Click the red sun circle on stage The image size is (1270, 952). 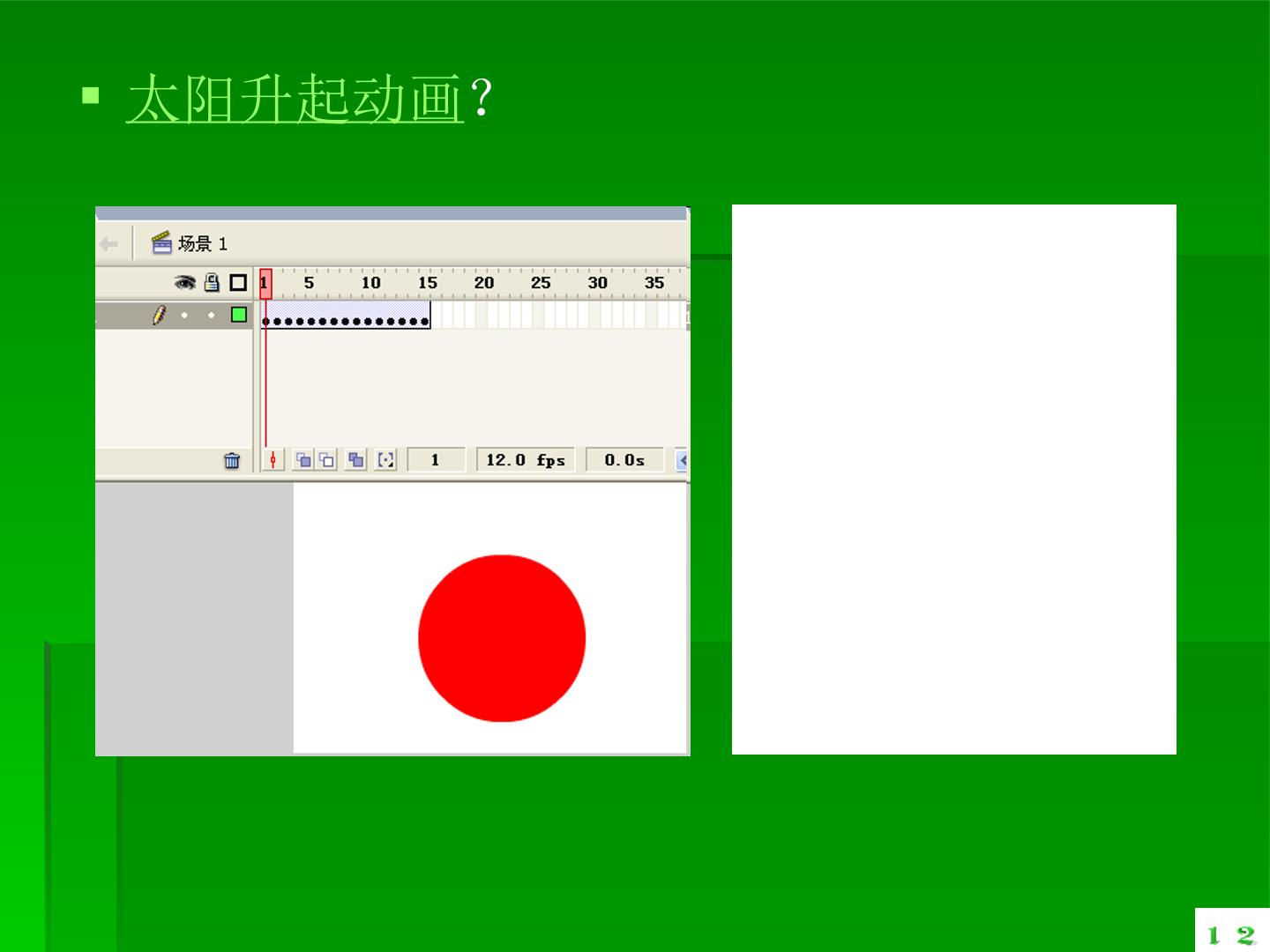point(502,638)
